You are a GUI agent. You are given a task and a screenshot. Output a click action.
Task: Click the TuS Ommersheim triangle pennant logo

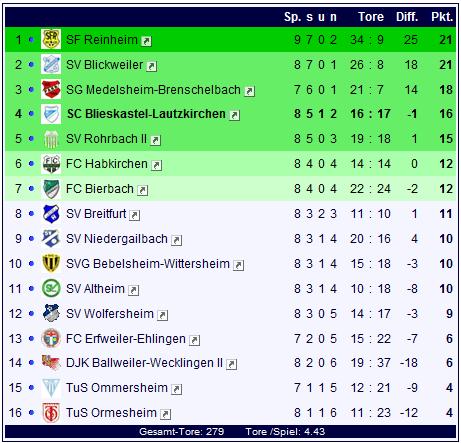click(x=51, y=387)
